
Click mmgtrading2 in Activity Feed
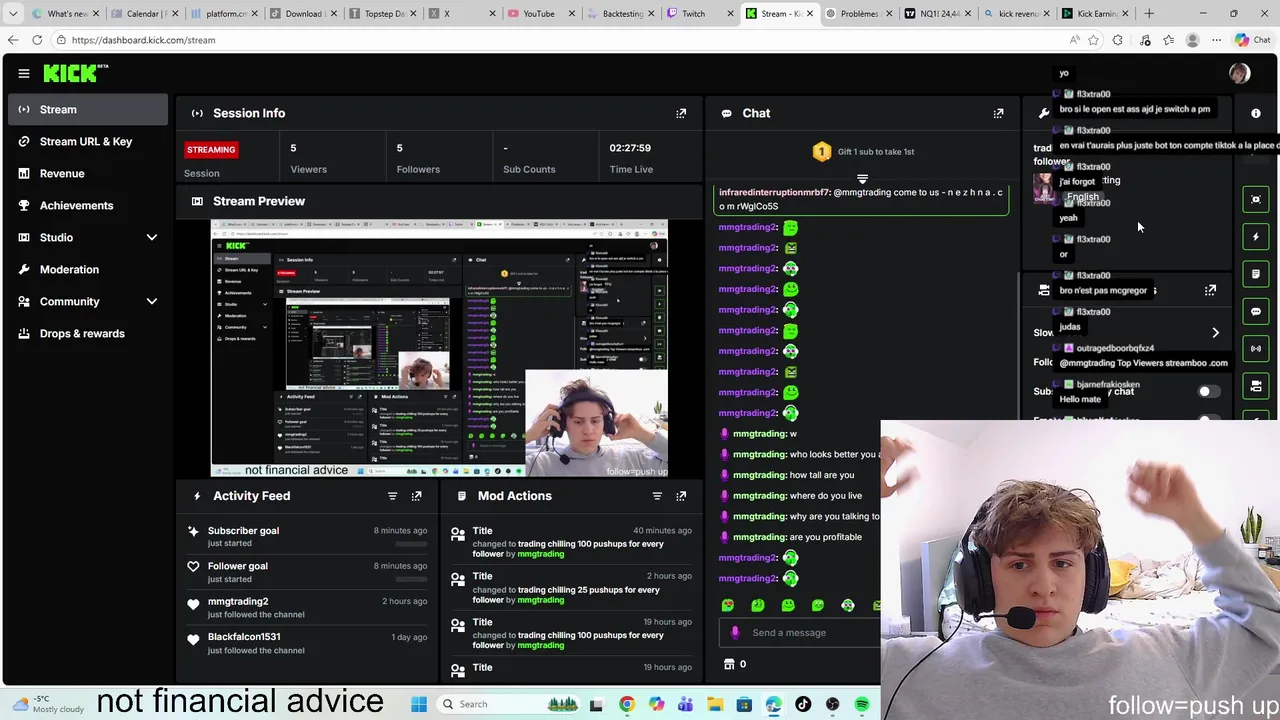click(x=238, y=602)
